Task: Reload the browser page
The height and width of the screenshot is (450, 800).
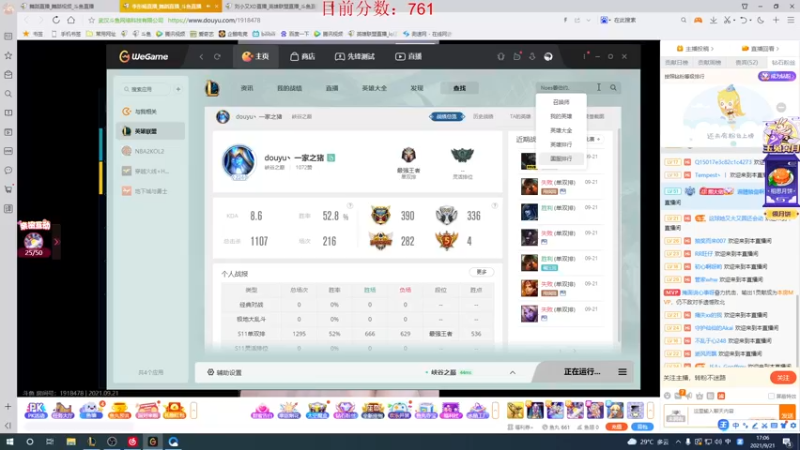Action: tap(56, 20)
